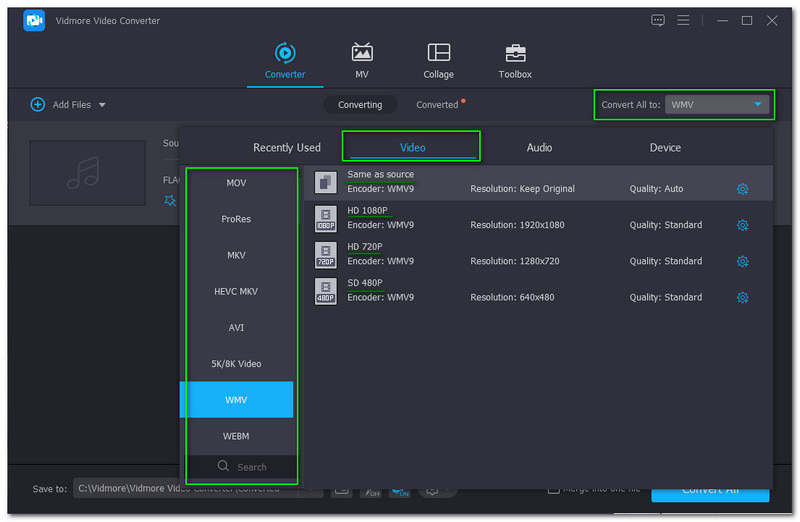The image size is (800, 522).
Task: Click the feedback chat icon in title bar
Action: pos(657,20)
